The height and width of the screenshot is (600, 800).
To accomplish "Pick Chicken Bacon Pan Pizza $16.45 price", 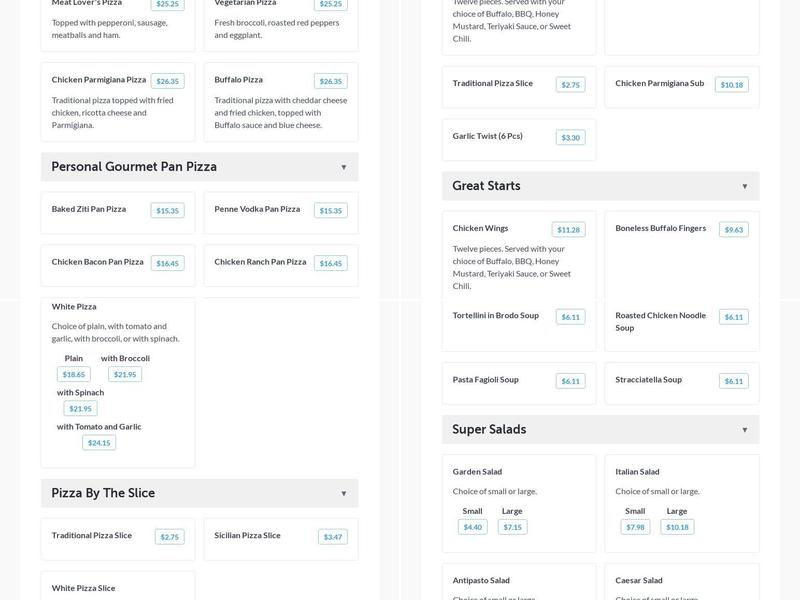I will point(167,263).
